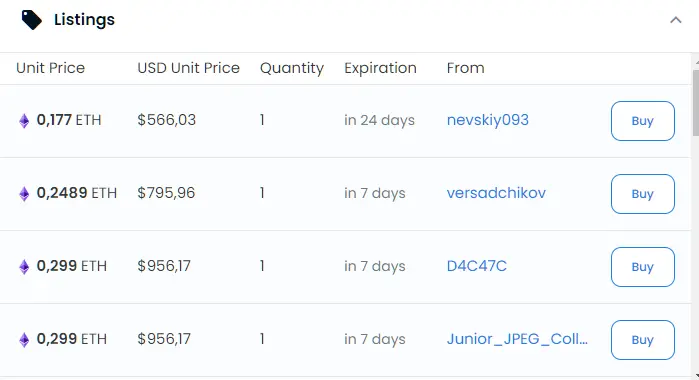Open Junior_JPEG_Coll... seller profile
This screenshot has width=699, height=380.
tap(517, 339)
